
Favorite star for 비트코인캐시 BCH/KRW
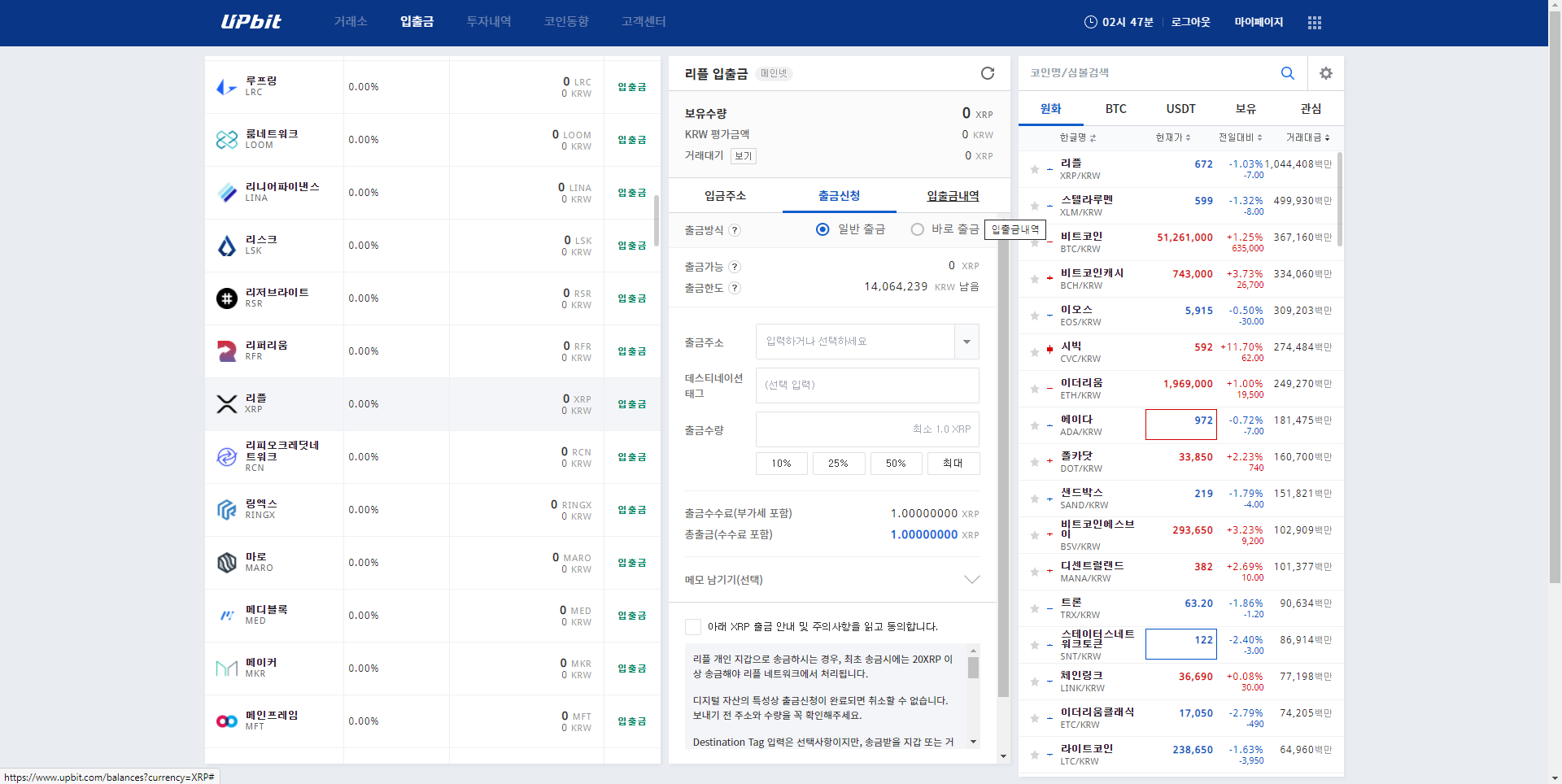(x=1035, y=279)
